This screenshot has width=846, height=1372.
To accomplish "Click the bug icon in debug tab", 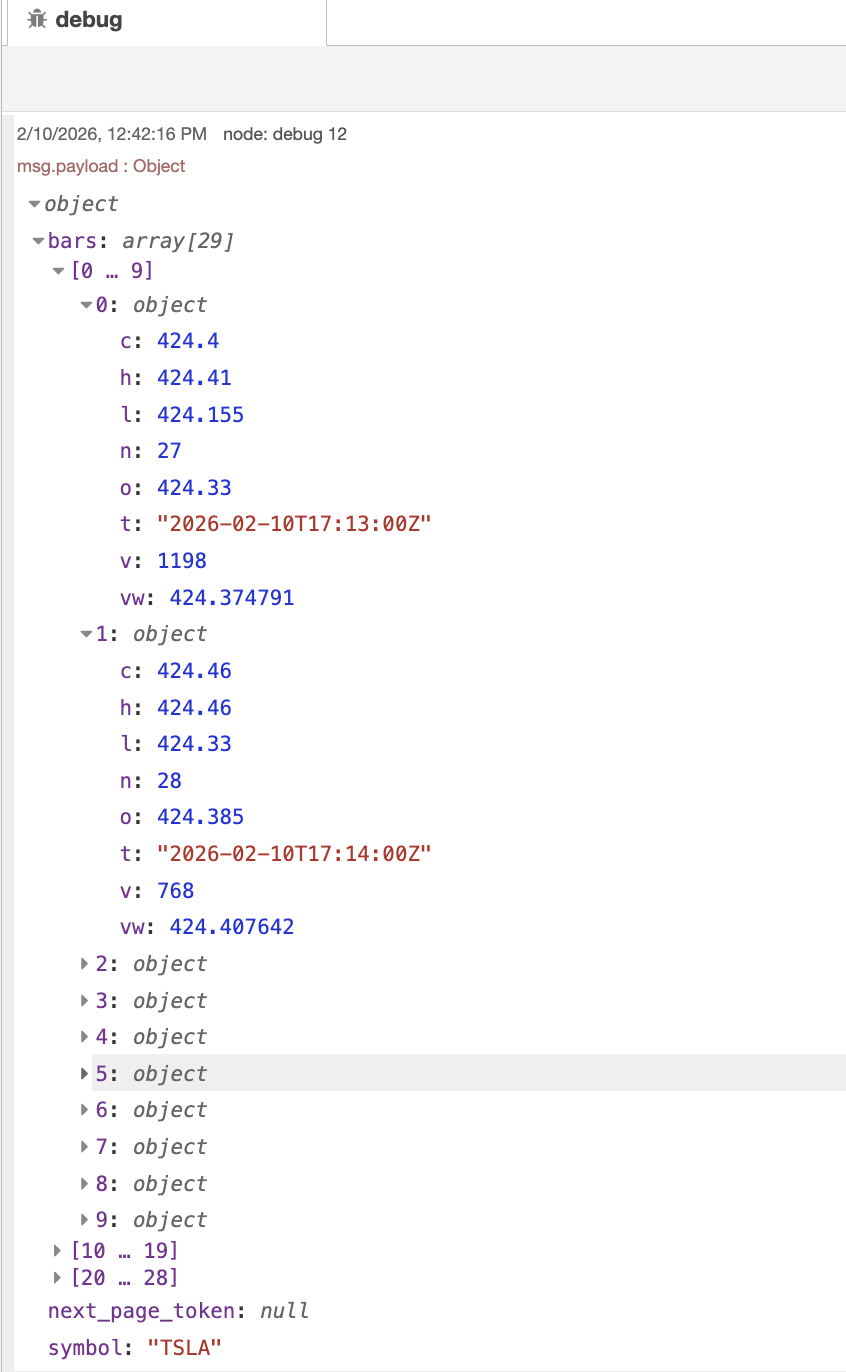I will (x=37, y=20).
